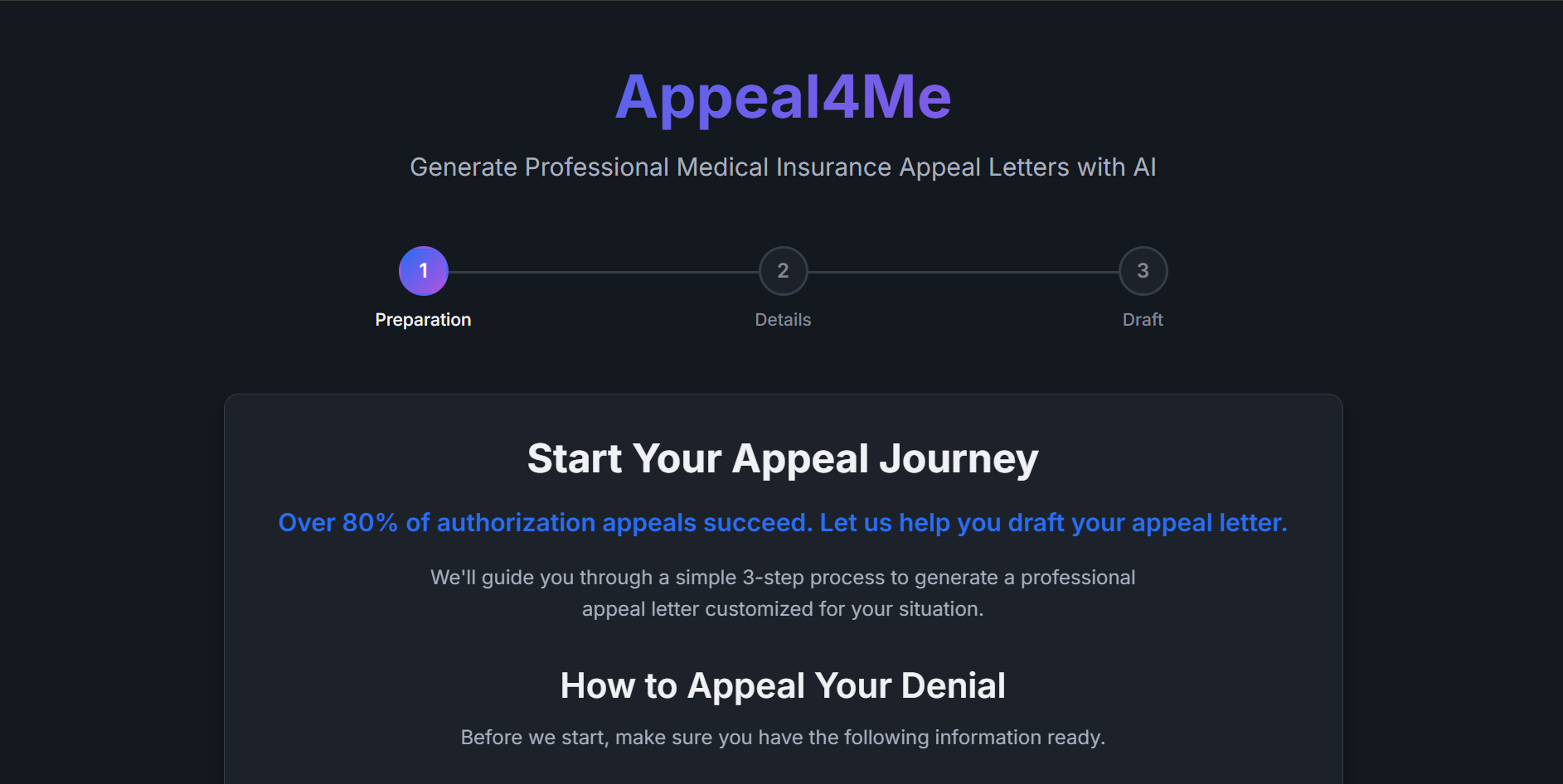Click the Draft step label
Viewport: 1563px width, 784px height.
coord(1143,319)
